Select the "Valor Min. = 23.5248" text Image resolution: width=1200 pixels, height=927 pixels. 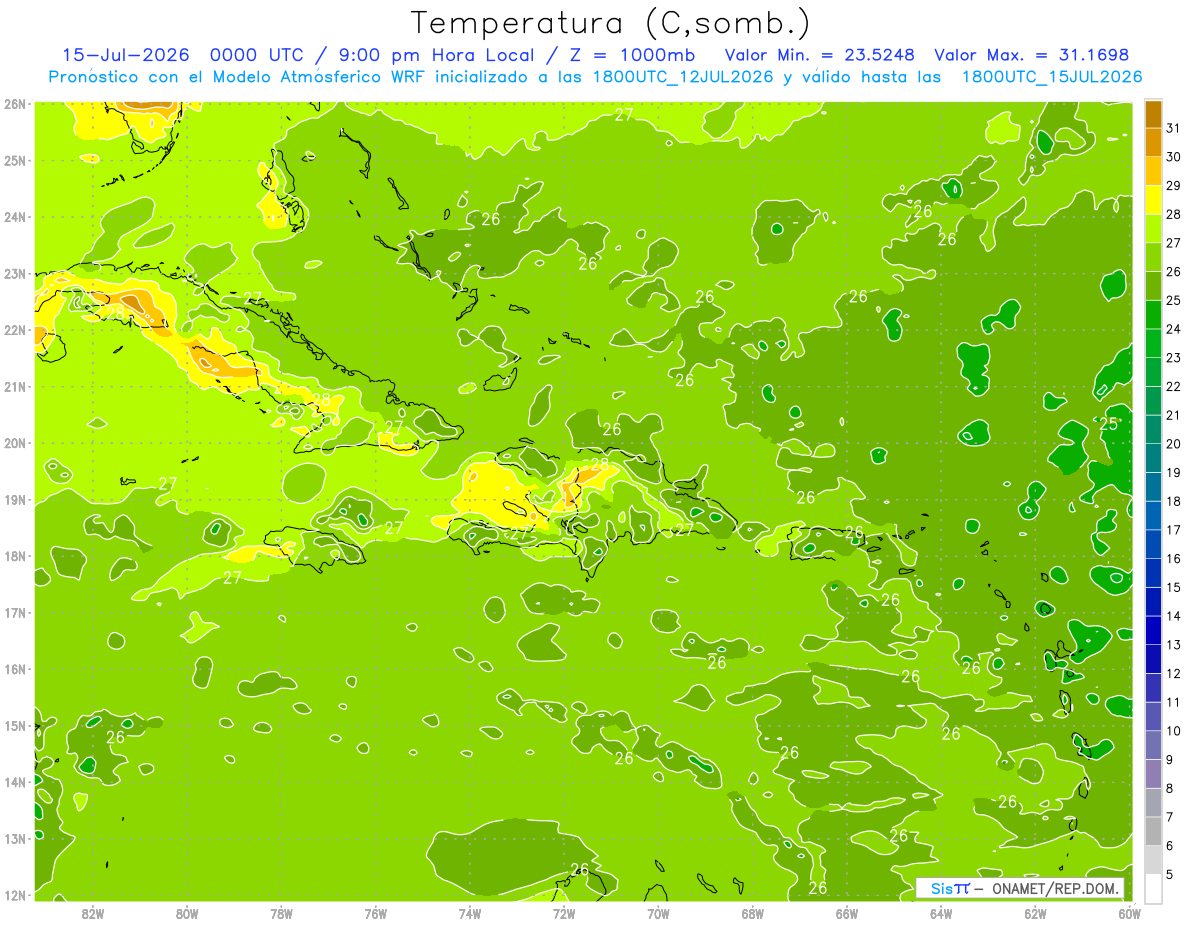click(x=818, y=55)
